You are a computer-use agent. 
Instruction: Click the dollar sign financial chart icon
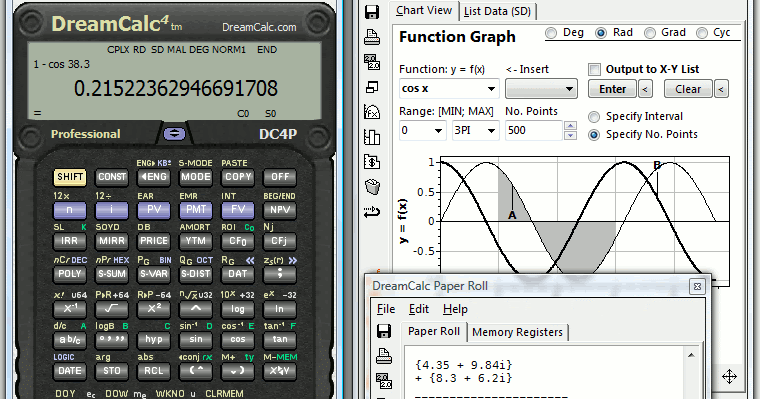point(372,162)
